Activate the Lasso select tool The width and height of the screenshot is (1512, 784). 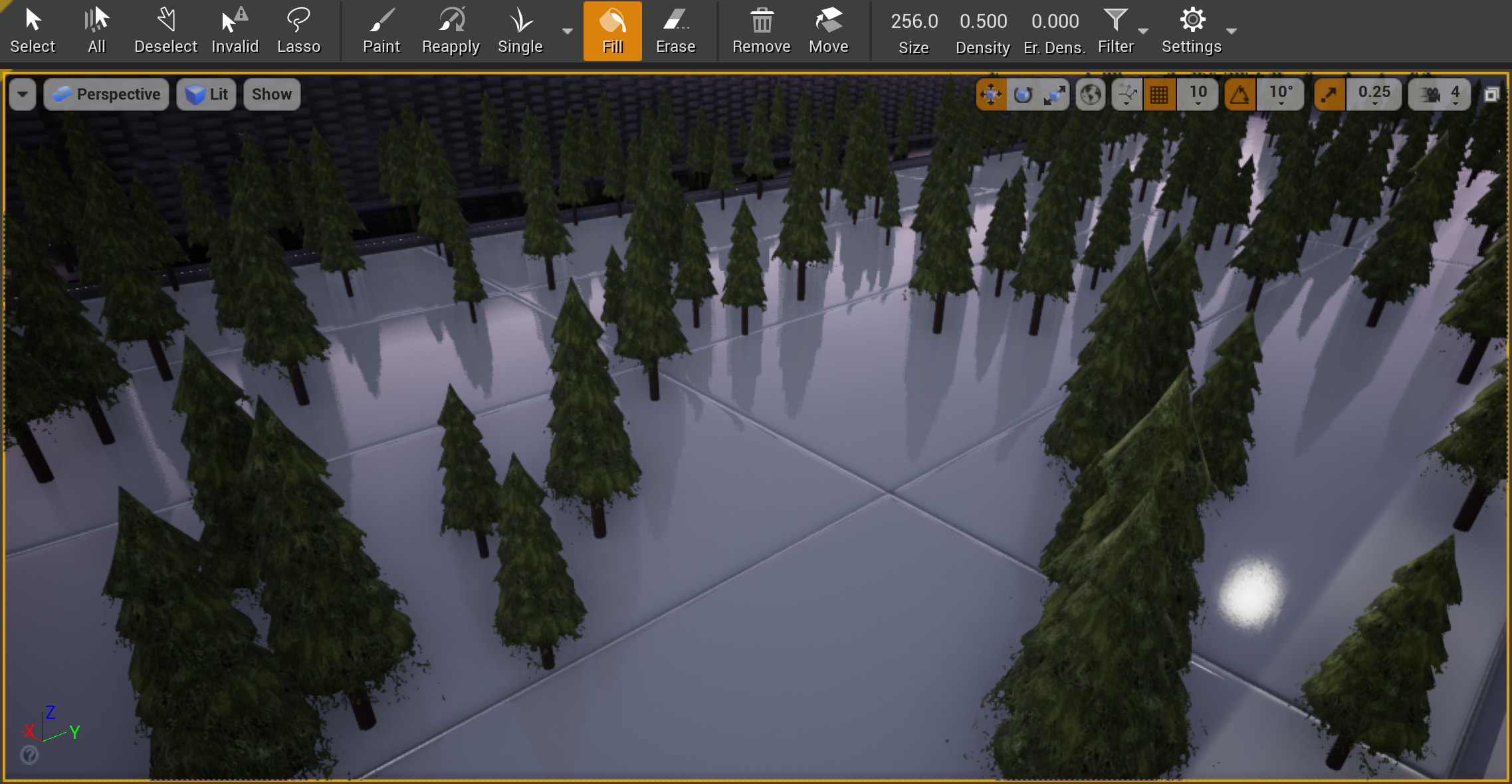[299, 30]
